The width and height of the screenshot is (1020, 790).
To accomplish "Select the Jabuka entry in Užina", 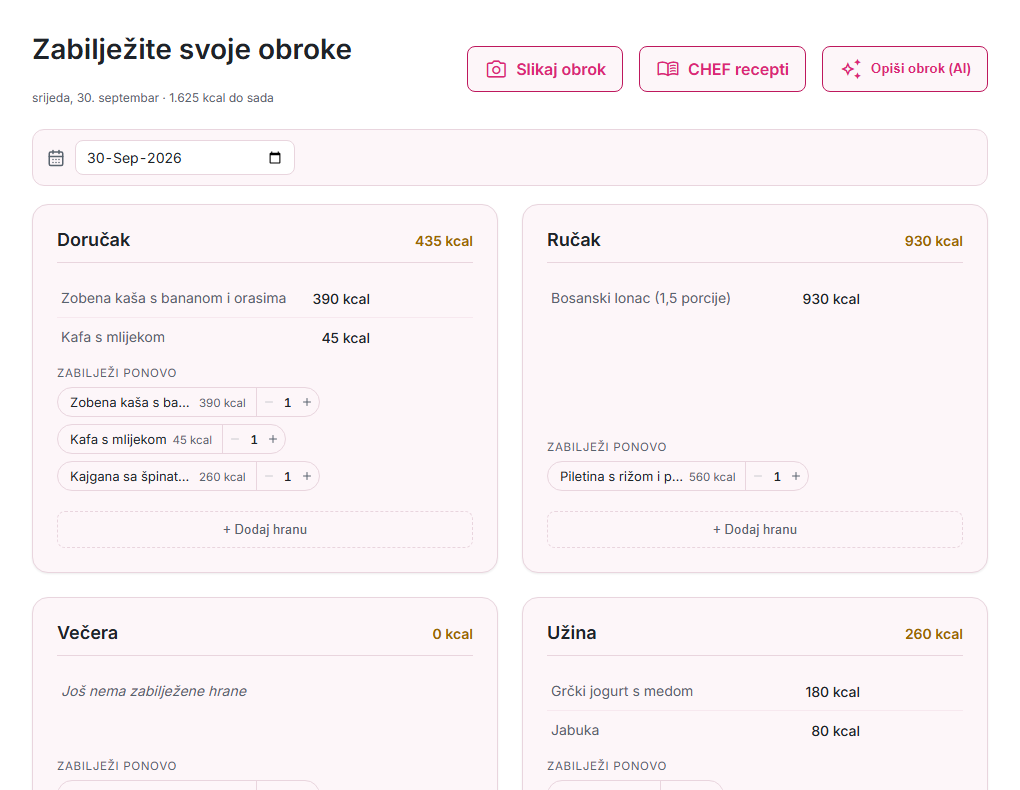I will click(x=755, y=731).
